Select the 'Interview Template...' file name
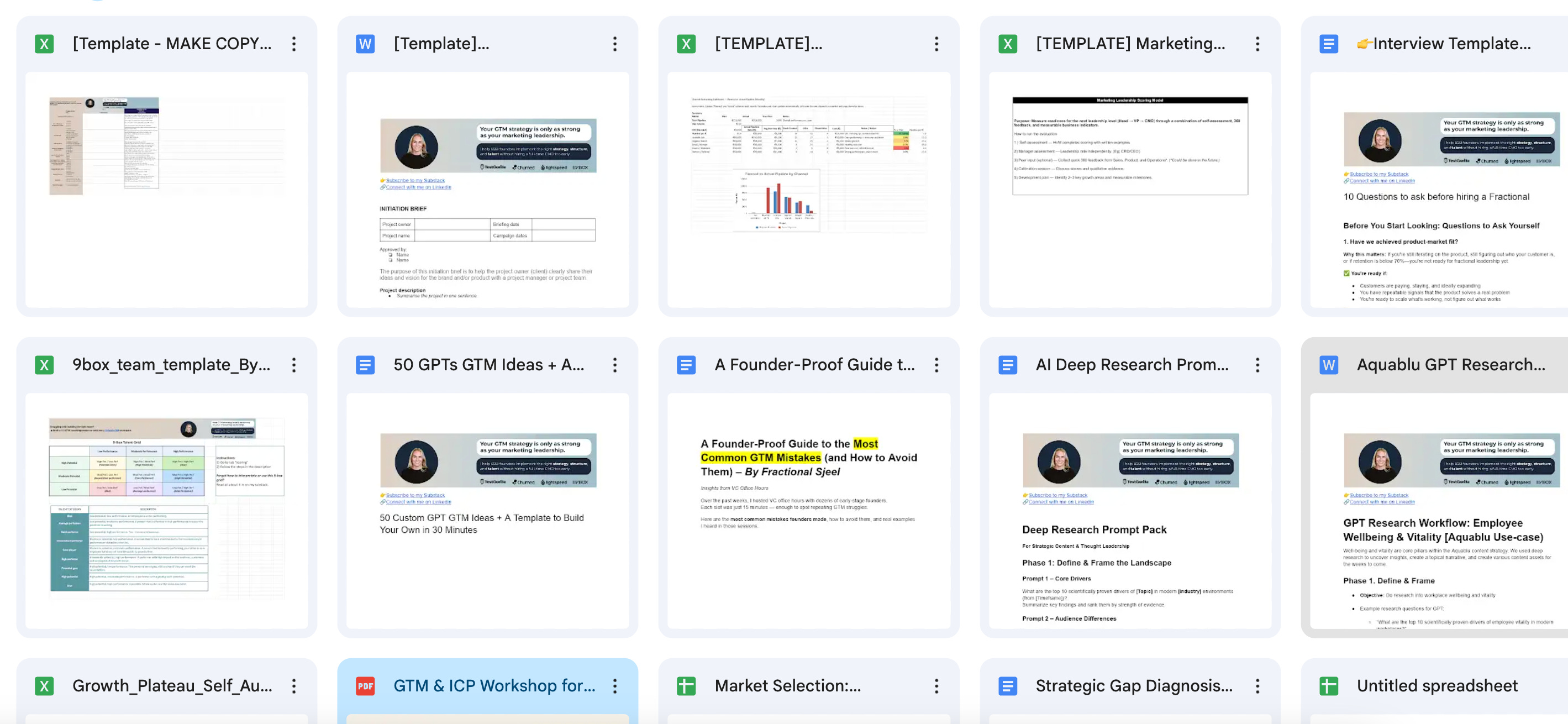1568x724 pixels. (x=1444, y=44)
